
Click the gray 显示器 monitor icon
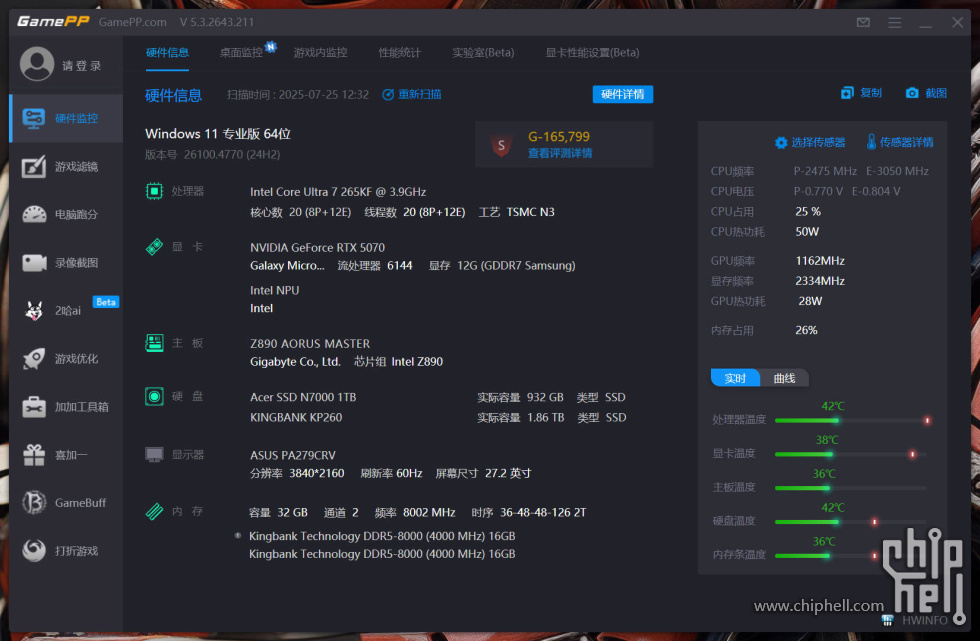(154, 454)
